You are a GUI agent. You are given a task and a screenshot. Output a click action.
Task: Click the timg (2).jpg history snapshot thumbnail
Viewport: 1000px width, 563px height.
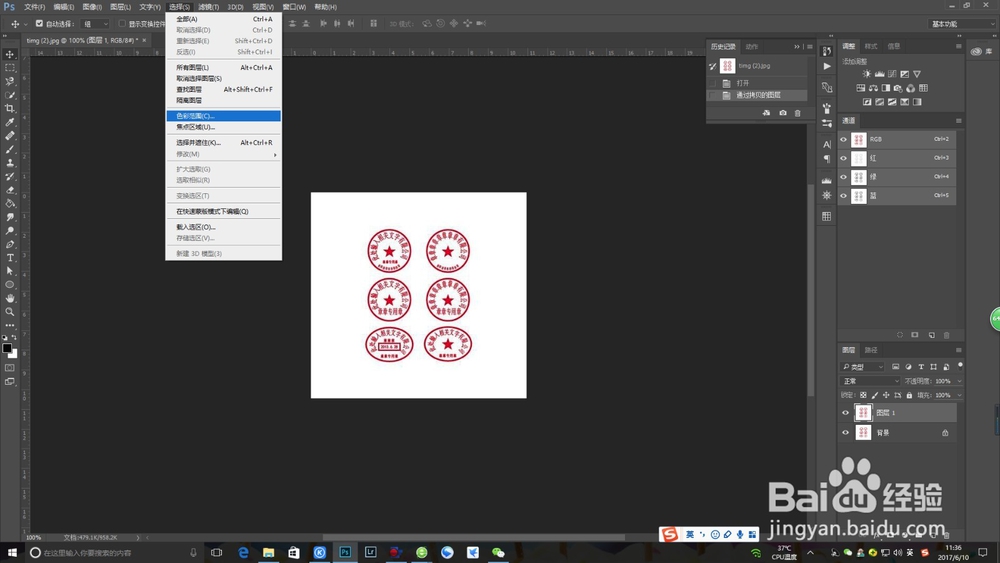click(727, 66)
